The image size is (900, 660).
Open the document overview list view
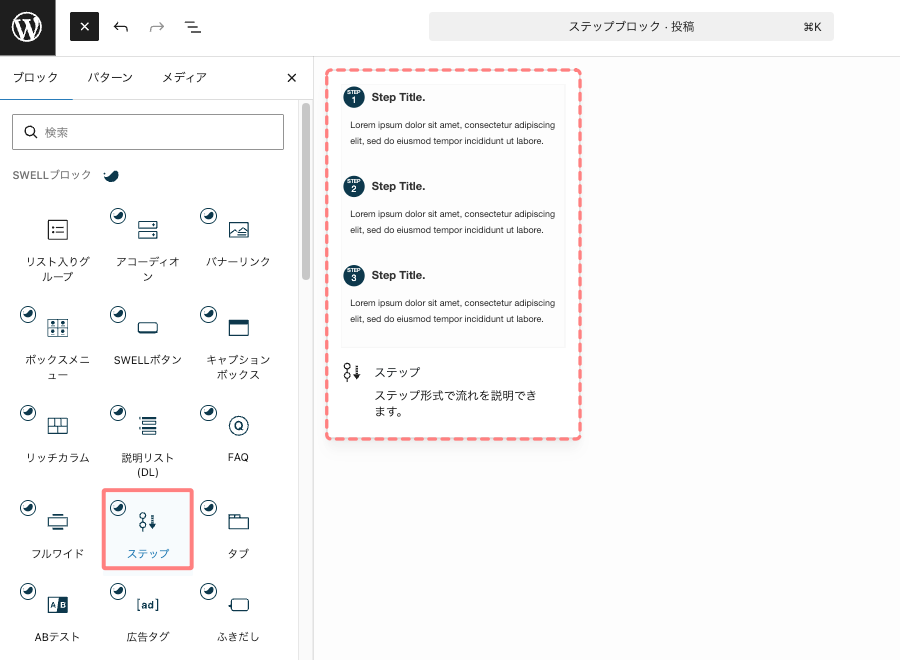pyautogui.click(x=192, y=27)
